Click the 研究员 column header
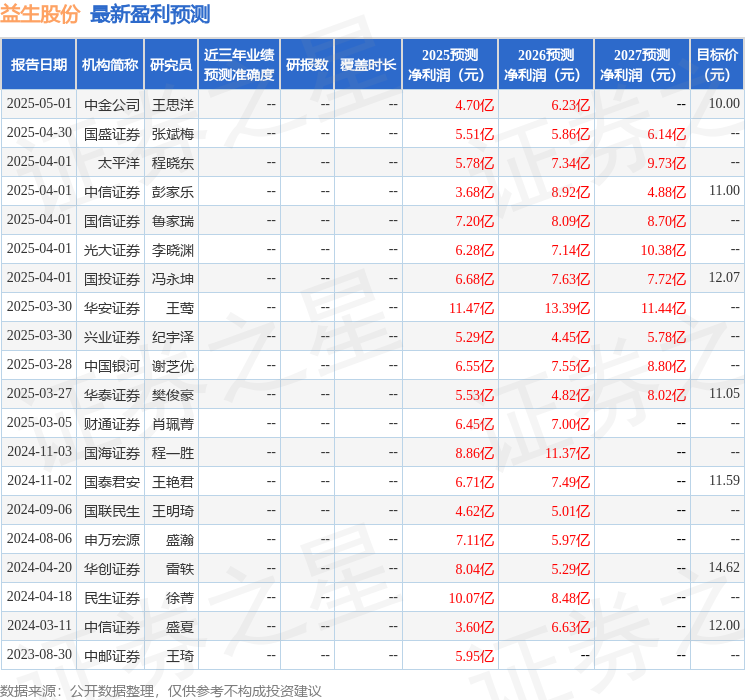This screenshot has height=700, width=745. (x=171, y=65)
